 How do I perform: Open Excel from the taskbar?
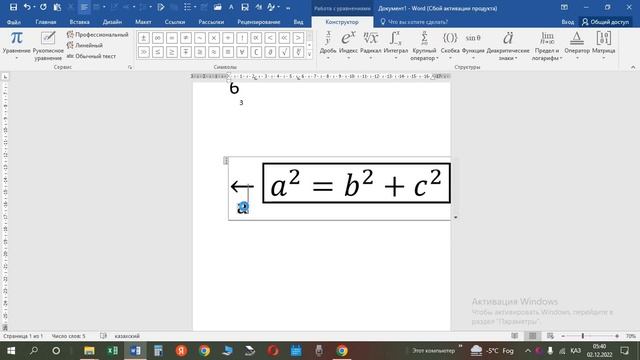point(112,351)
